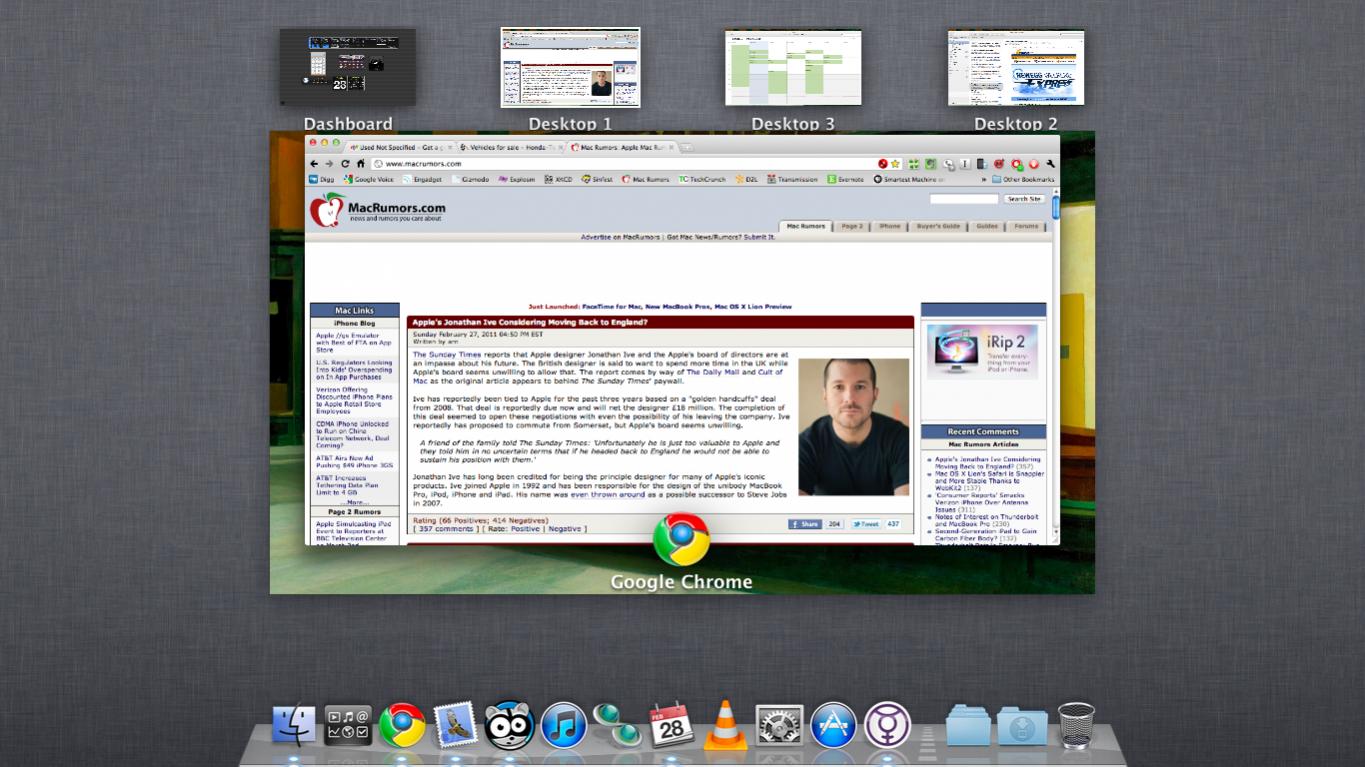Viewport: 1365px width, 767px height.
Task: Click the Tweet button
Action: click(x=866, y=524)
